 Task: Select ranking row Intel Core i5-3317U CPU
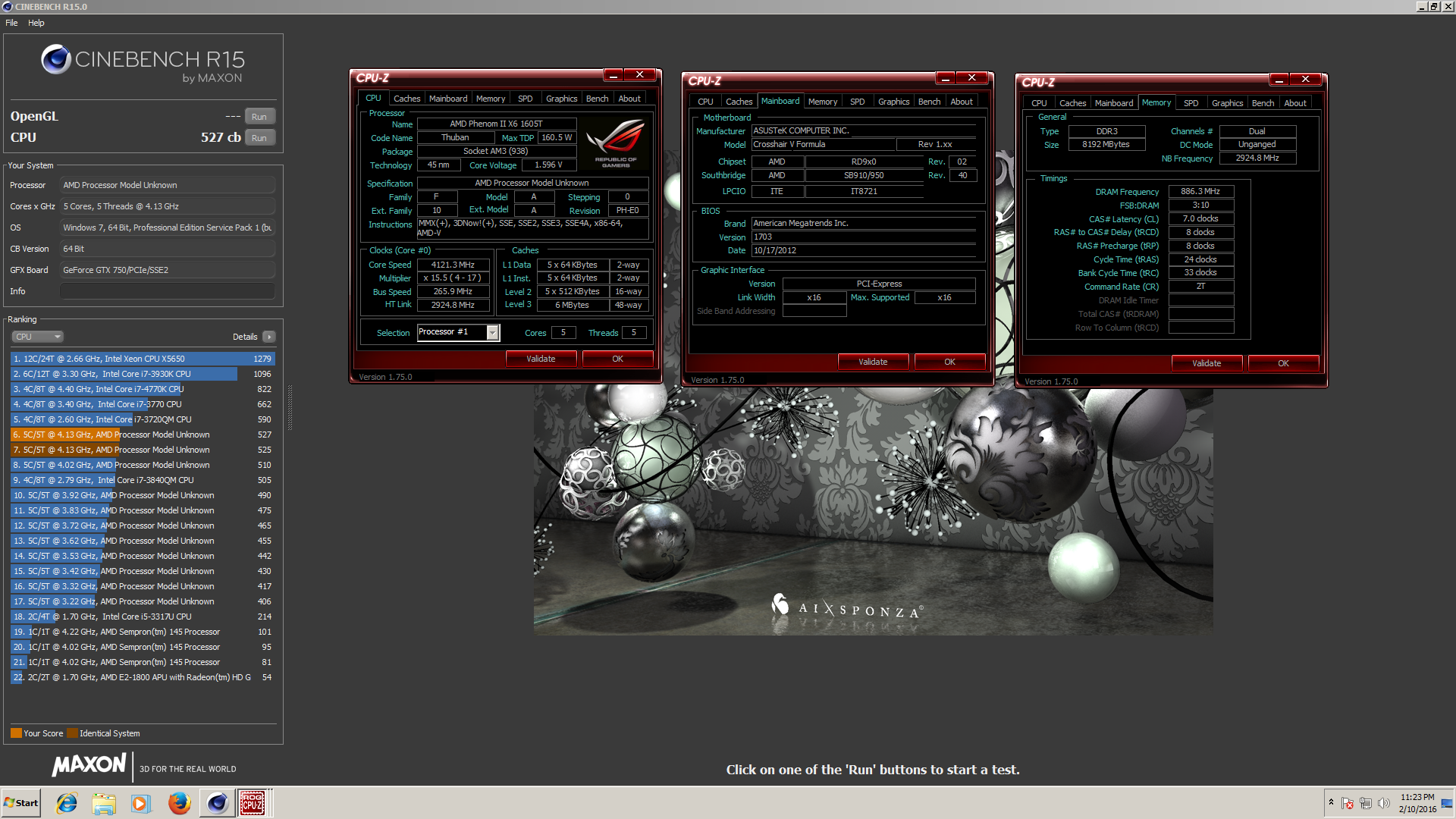click(143, 617)
